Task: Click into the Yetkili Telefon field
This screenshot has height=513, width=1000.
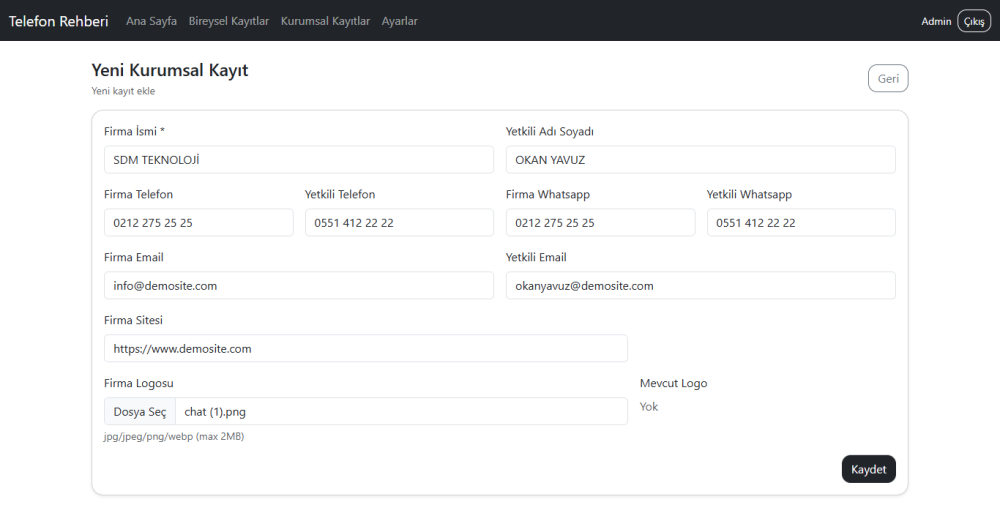Action: click(399, 223)
